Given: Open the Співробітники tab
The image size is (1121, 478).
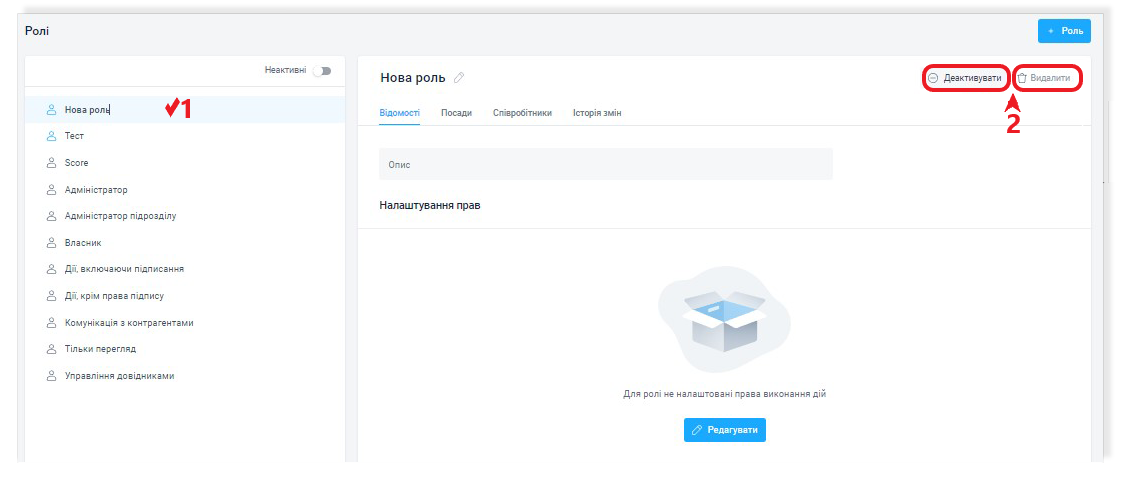Looking at the screenshot, I should tap(522, 113).
